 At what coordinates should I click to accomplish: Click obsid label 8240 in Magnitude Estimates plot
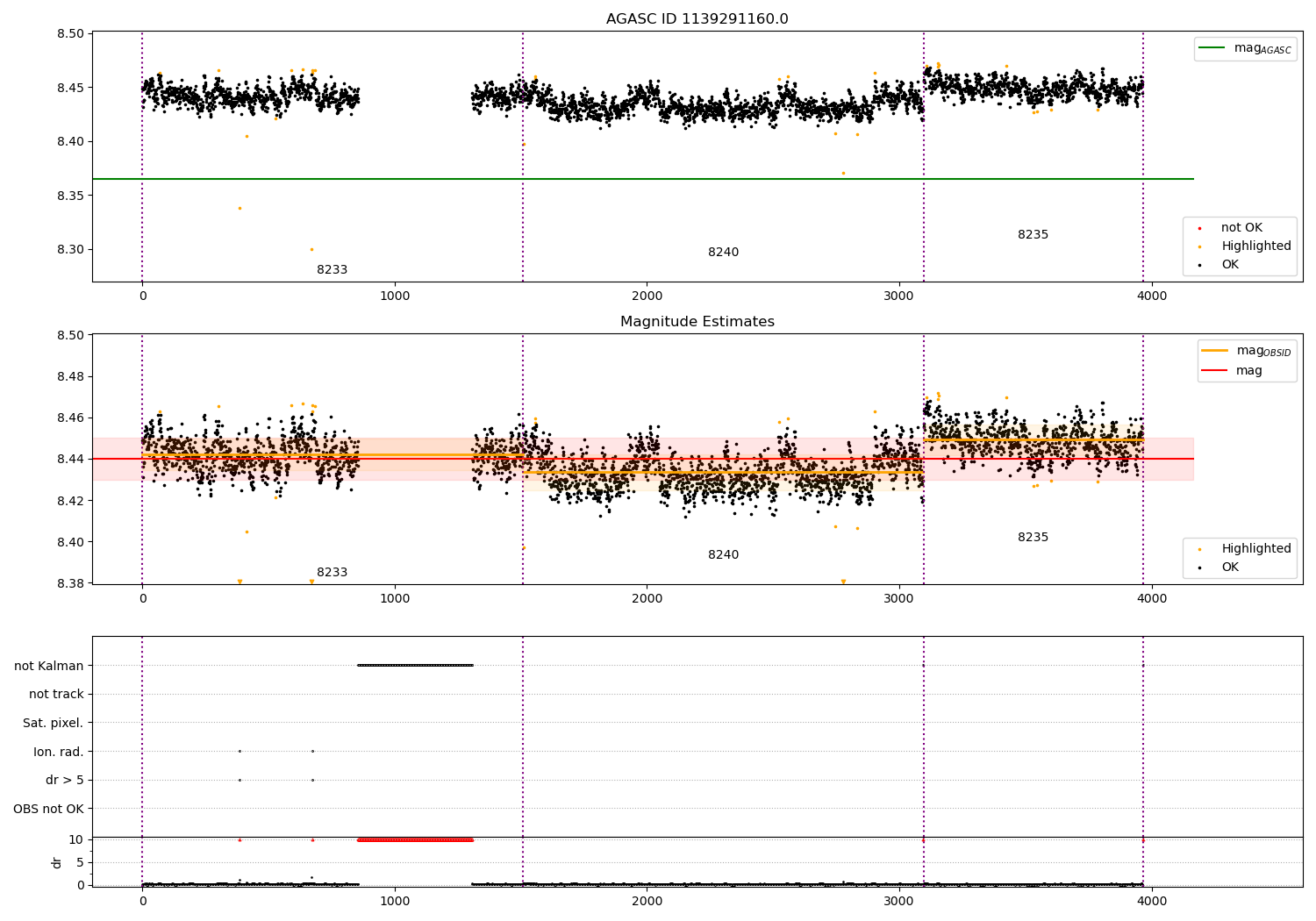723,555
